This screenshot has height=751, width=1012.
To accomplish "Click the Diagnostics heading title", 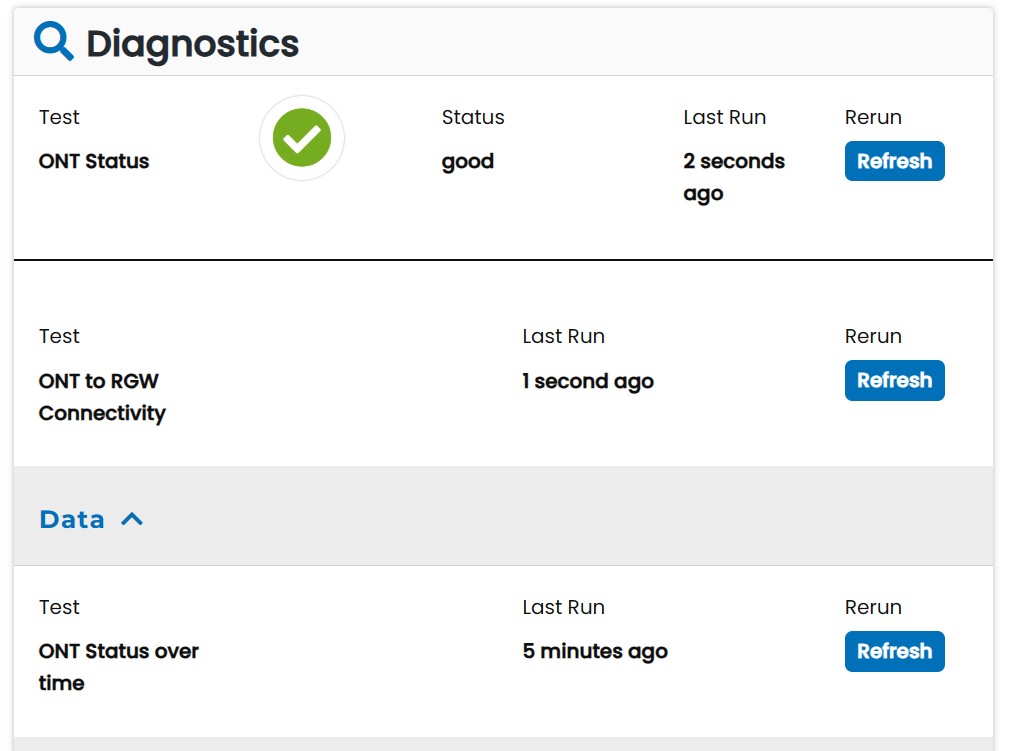I will (x=192, y=44).
